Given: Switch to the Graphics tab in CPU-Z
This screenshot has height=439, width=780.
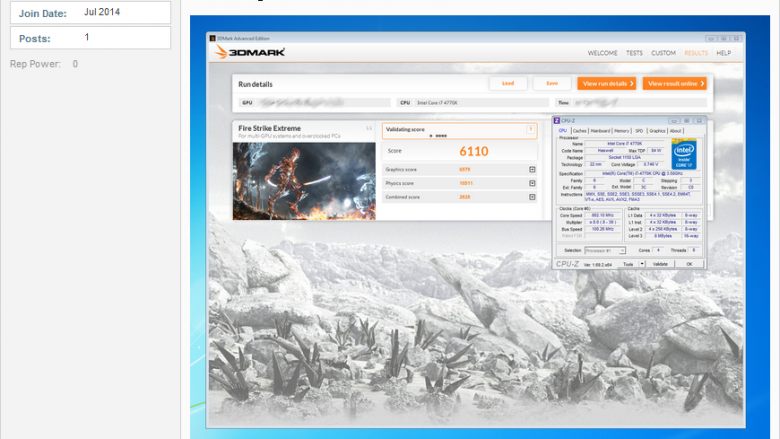Looking at the screenshot, I should point(657,131).
